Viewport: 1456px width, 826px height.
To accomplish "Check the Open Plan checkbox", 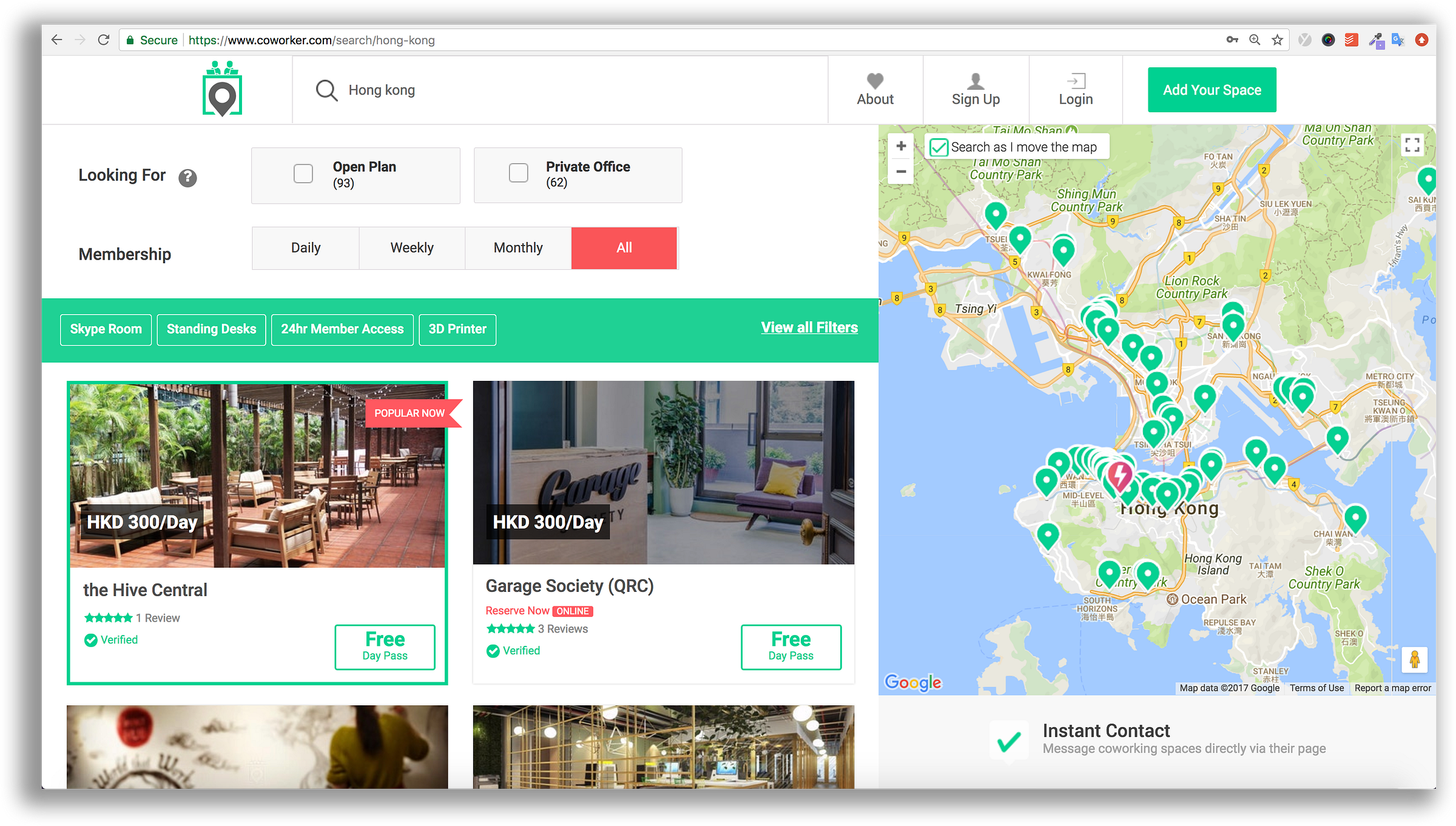I will [x=303, y=174].
